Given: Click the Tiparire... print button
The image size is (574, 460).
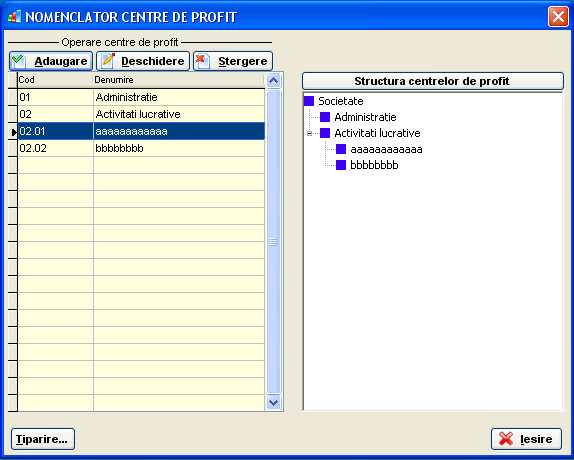Looking at the screenshot, I should [x=43, y=439].
